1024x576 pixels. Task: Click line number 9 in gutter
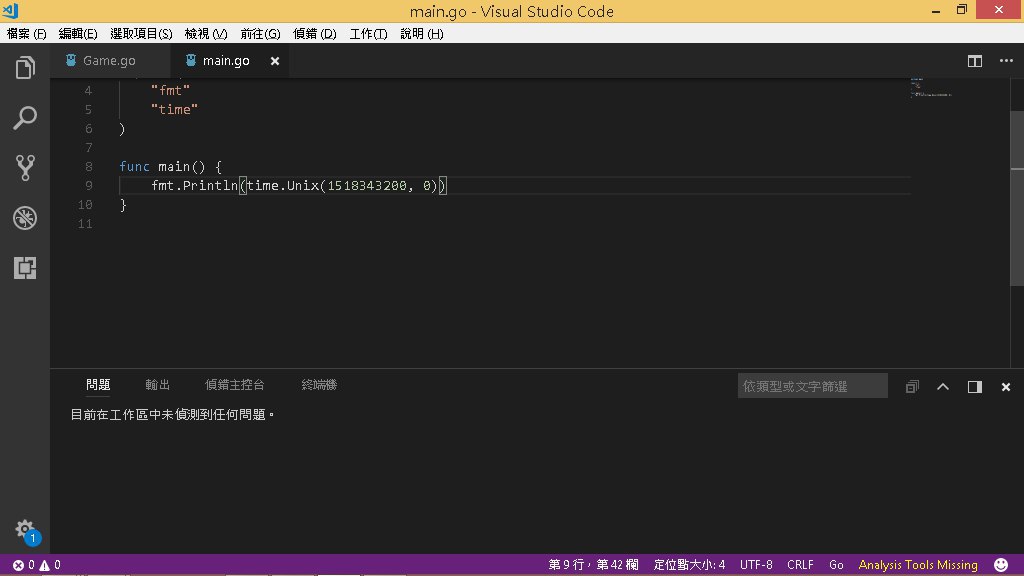click(x=89, y=185)
